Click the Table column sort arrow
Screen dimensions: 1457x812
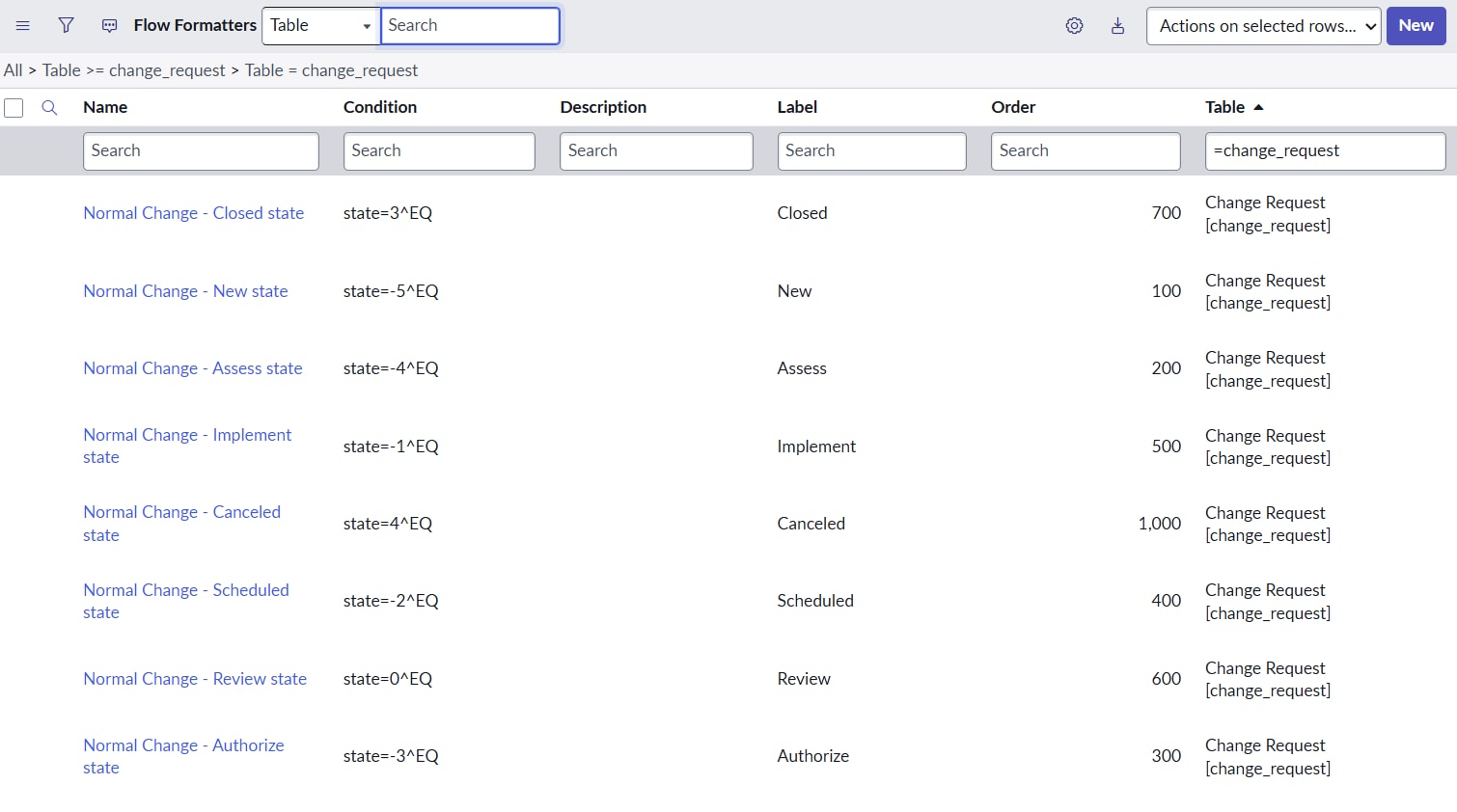(1258, 107)
